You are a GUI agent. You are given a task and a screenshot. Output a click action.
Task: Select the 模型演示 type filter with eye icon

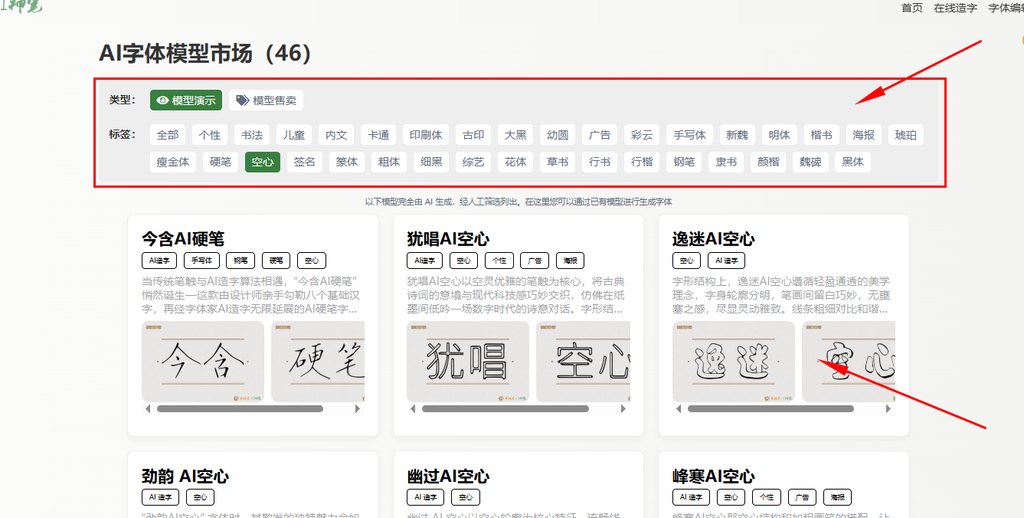pyautogui.click(x=186, y=100)
